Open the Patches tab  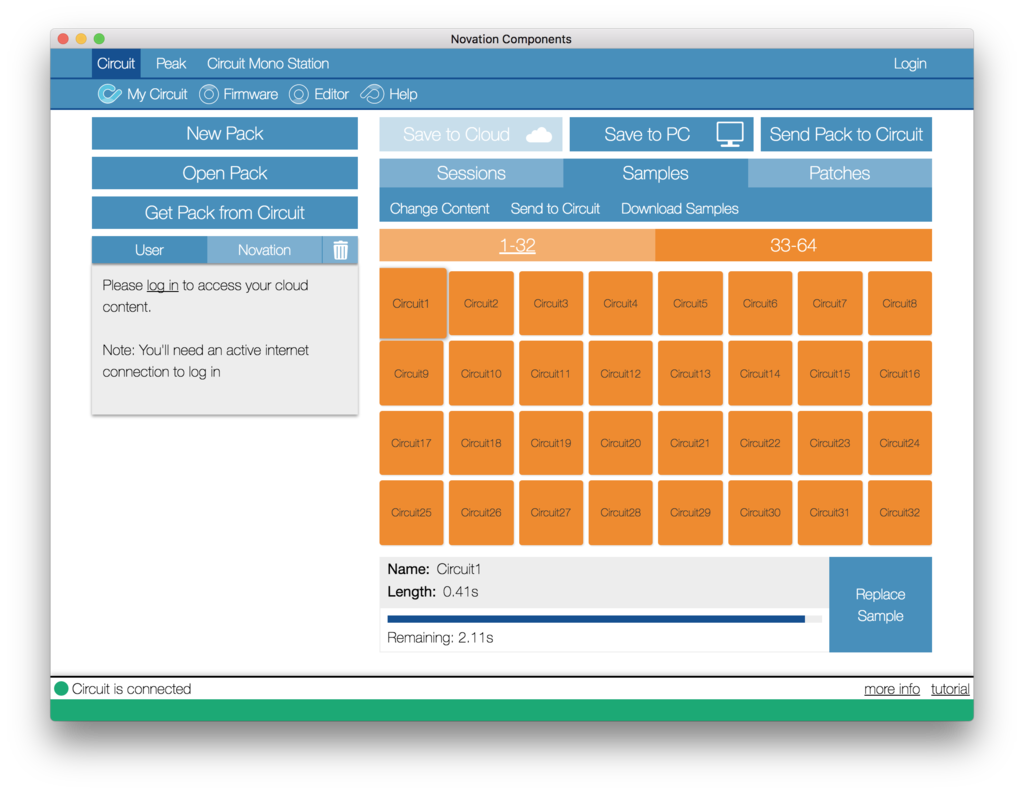[x=839, y=173]
